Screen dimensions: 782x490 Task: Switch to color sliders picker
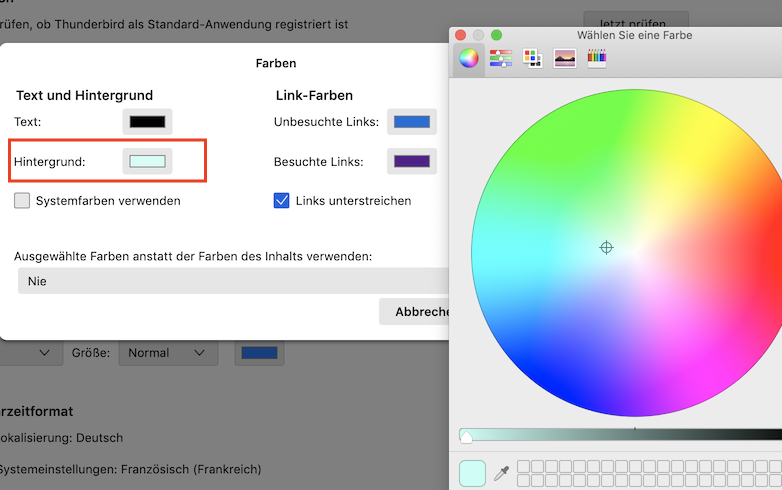[500, 59]
